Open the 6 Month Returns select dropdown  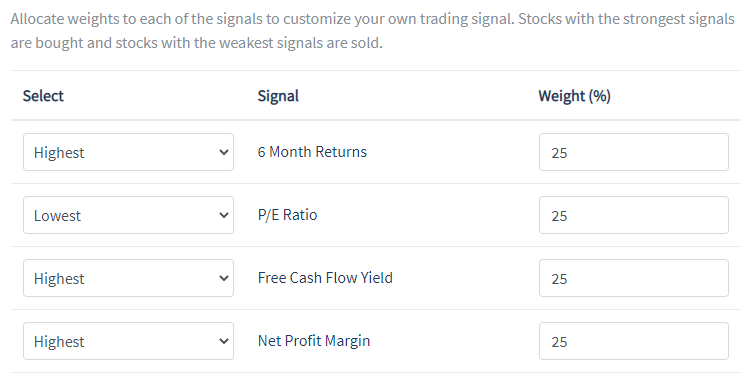(x=128, y=152)
